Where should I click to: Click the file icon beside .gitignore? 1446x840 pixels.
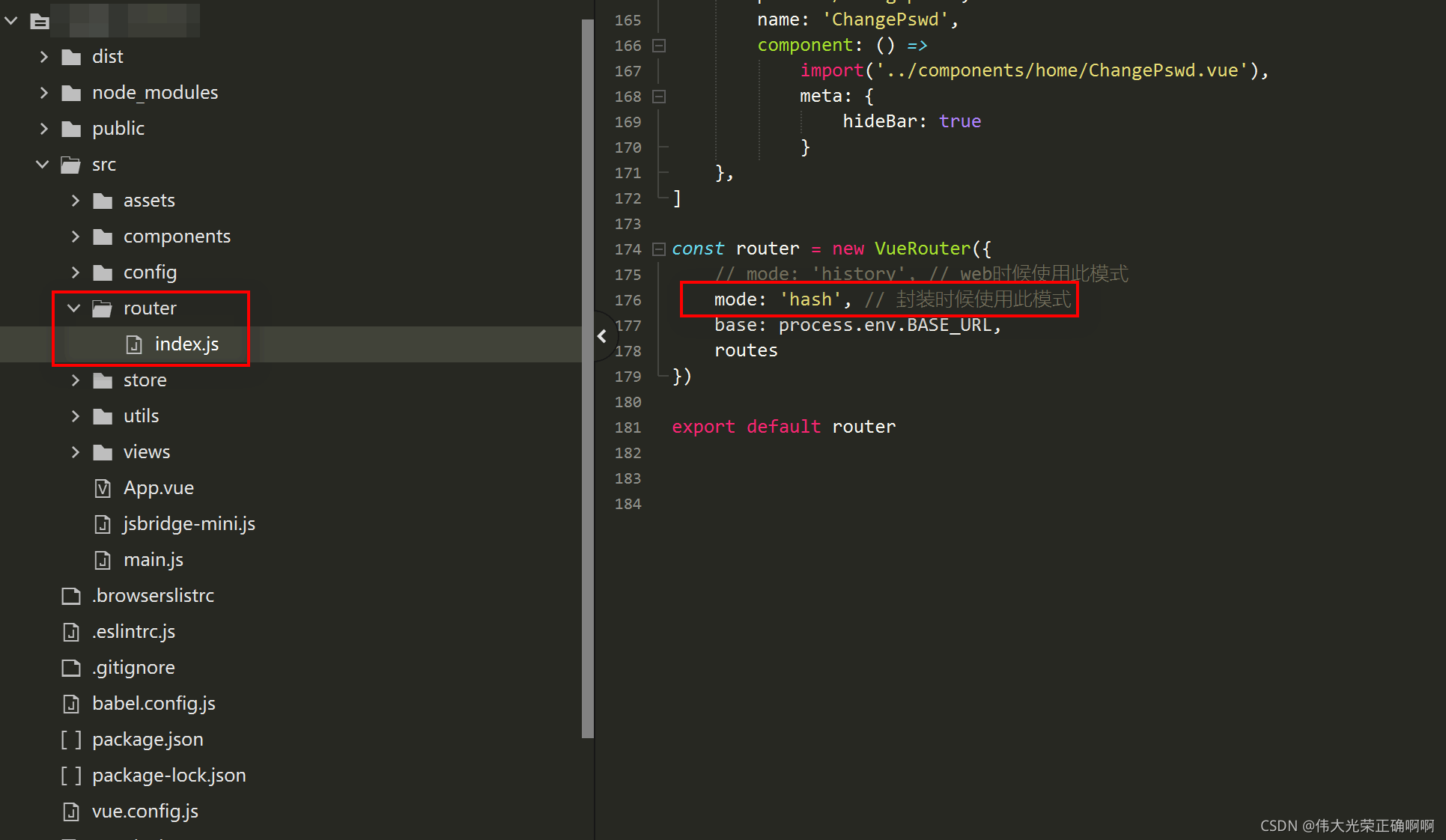71,667
